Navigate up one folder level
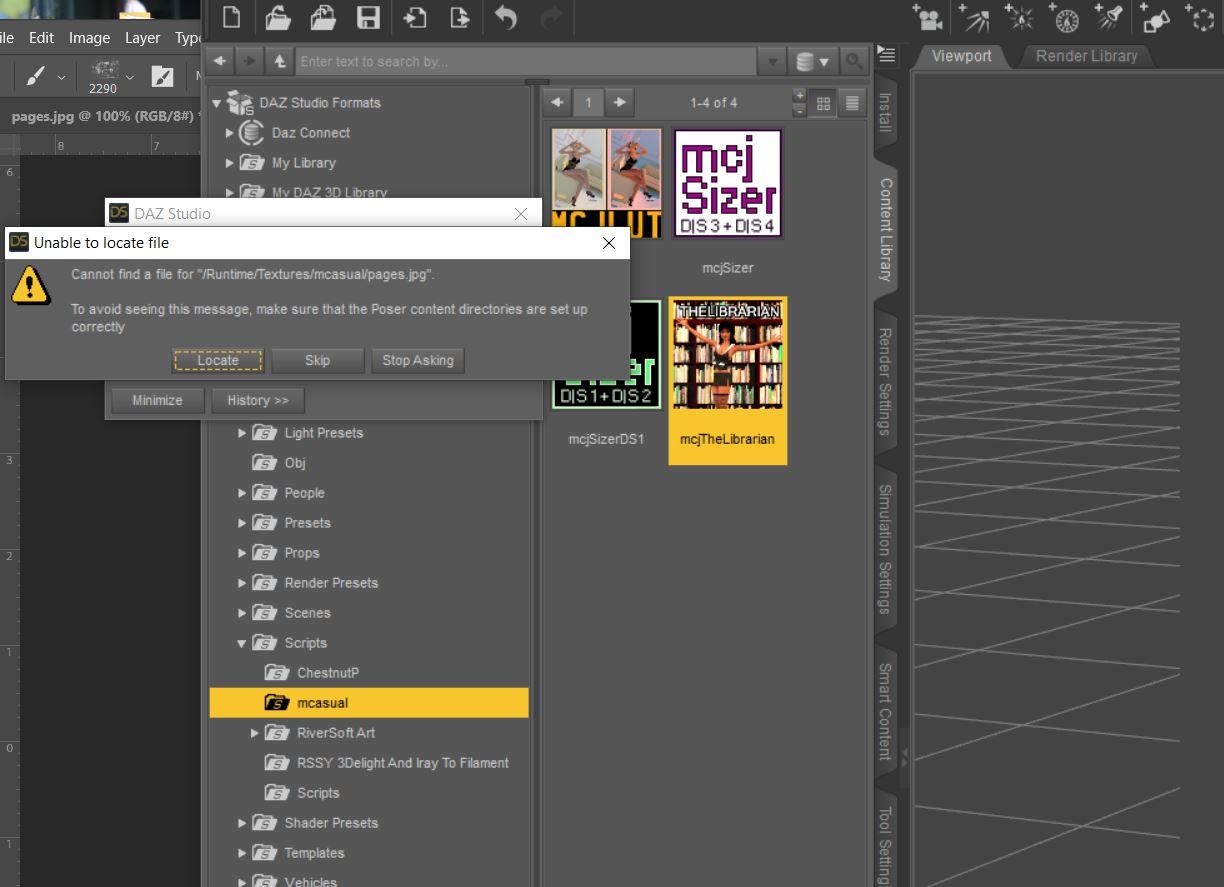1224x887 pixels. (279, 61)
